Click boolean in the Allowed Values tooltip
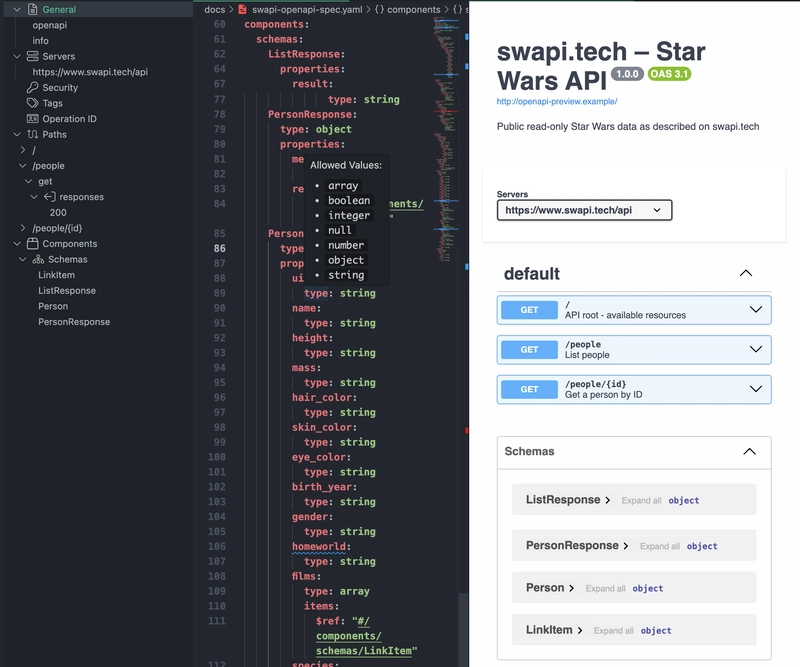 point(349,201)
